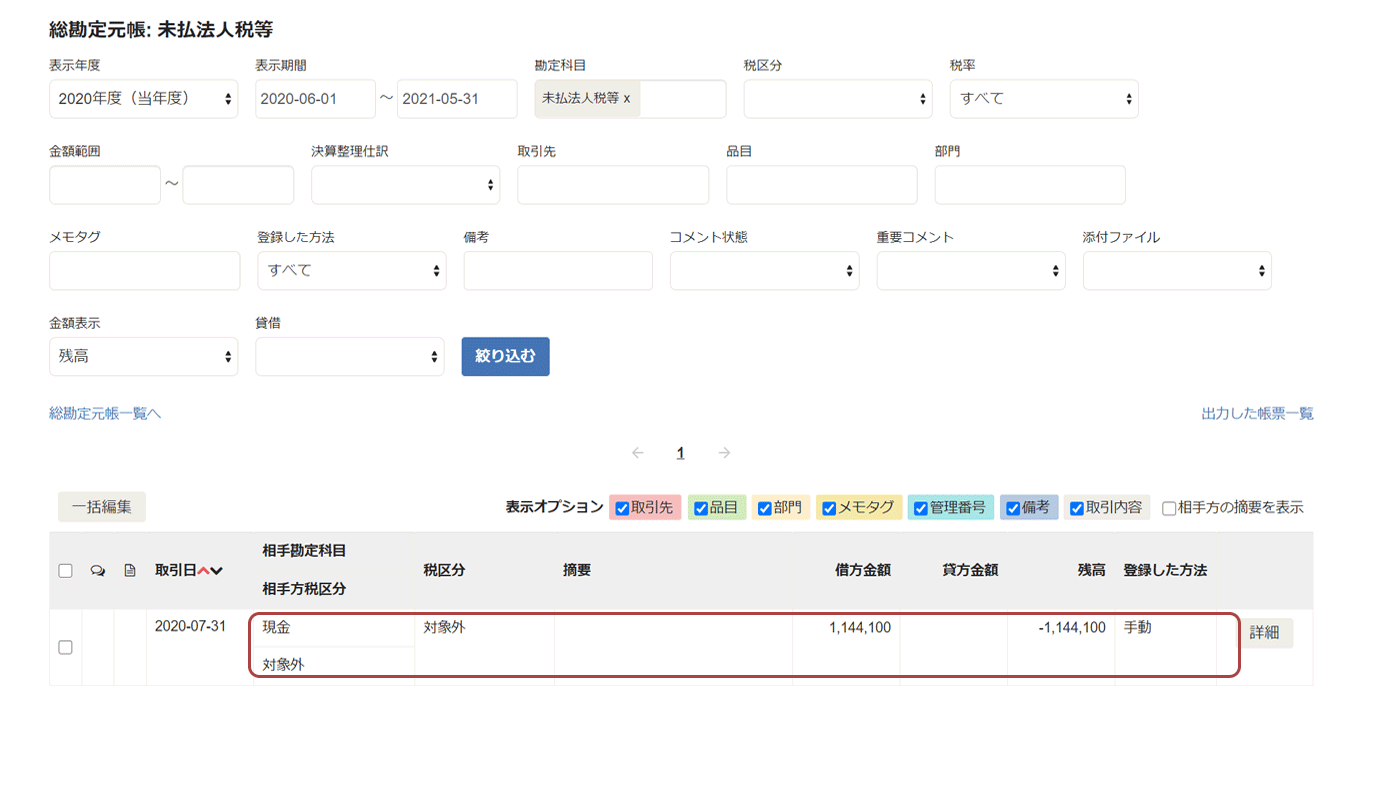Open the コメント状態 dropdown
Screen dimensions: 1400x800
click(x=765, y=271)
